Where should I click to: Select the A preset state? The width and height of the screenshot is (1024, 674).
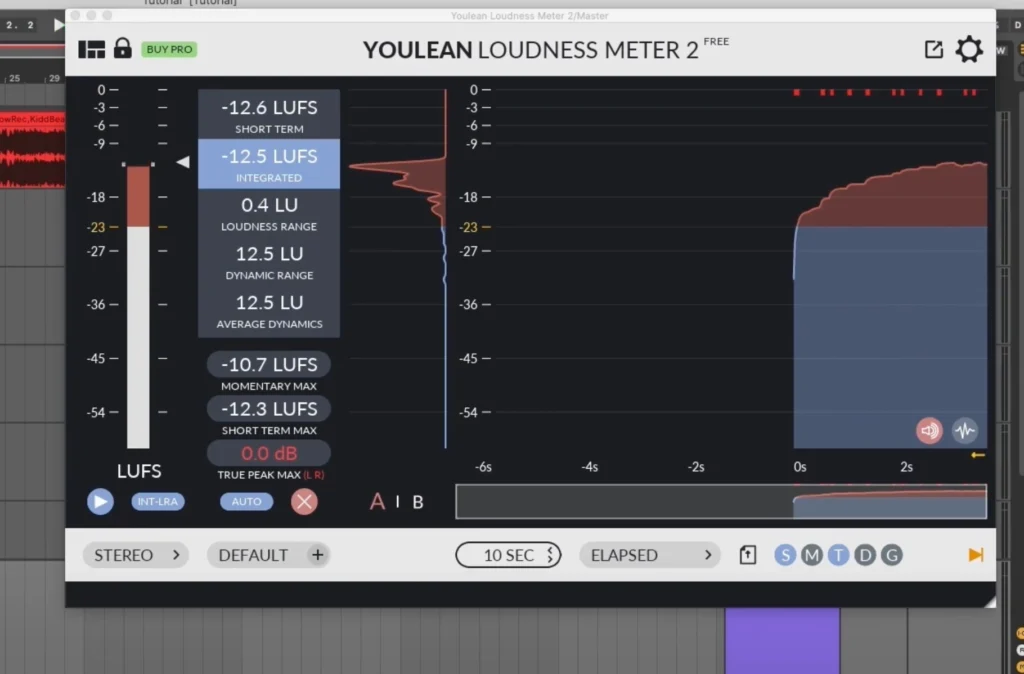(x=377, y=502)
